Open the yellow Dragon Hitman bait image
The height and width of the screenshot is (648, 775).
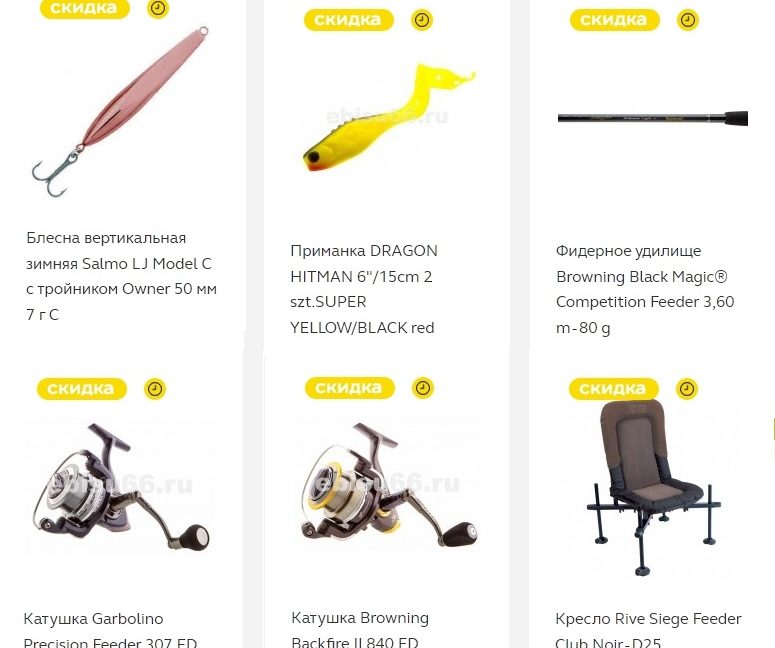point(388,118)
